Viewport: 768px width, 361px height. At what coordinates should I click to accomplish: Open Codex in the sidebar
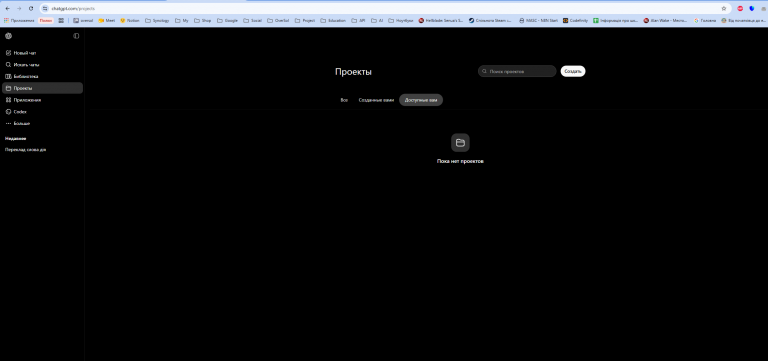click(42, 112)
